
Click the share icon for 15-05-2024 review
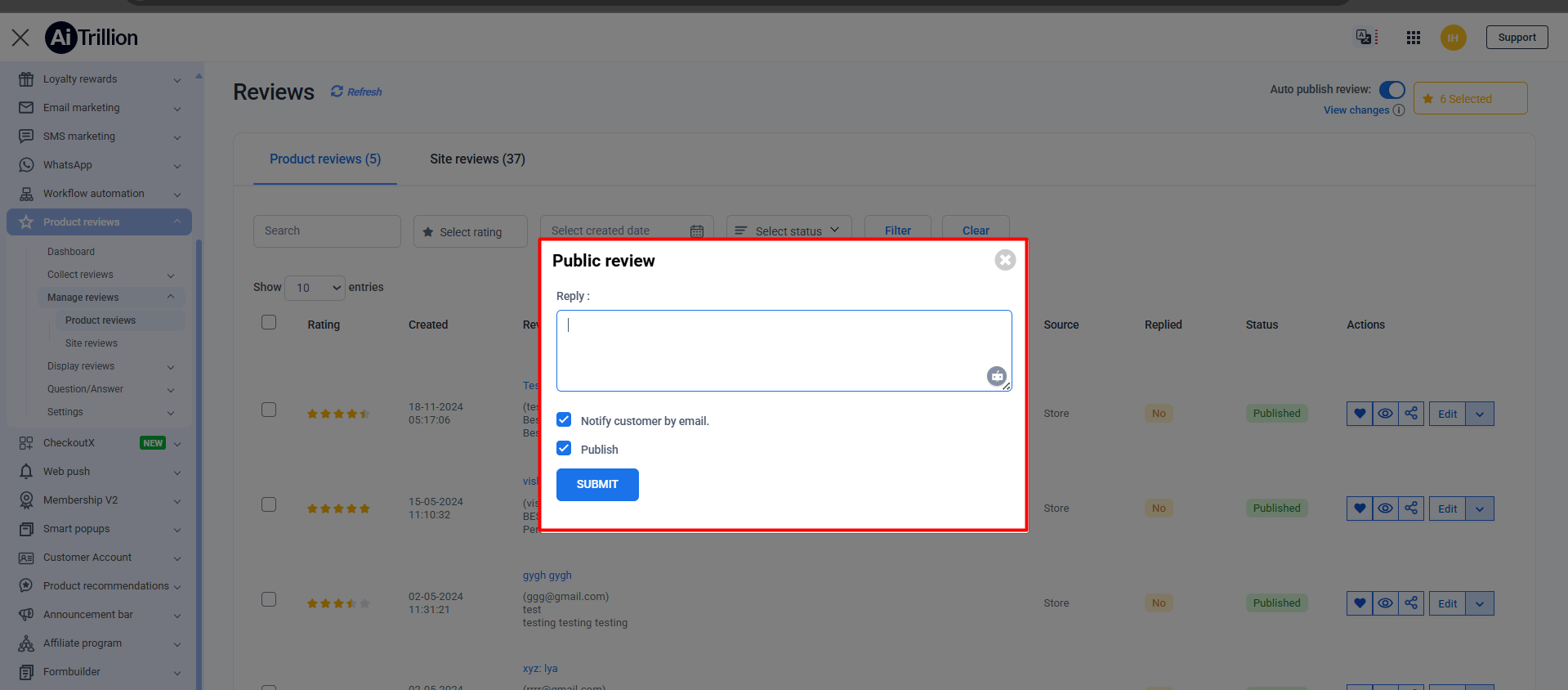pyautogui.click(x=1411, y=509)
